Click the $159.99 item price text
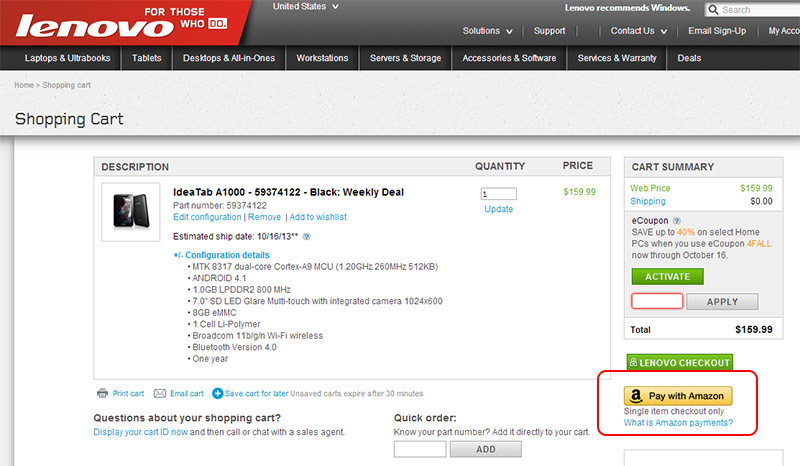Image resolution: width=800 pixels, height=466 pixels. [x=579, y=192]
